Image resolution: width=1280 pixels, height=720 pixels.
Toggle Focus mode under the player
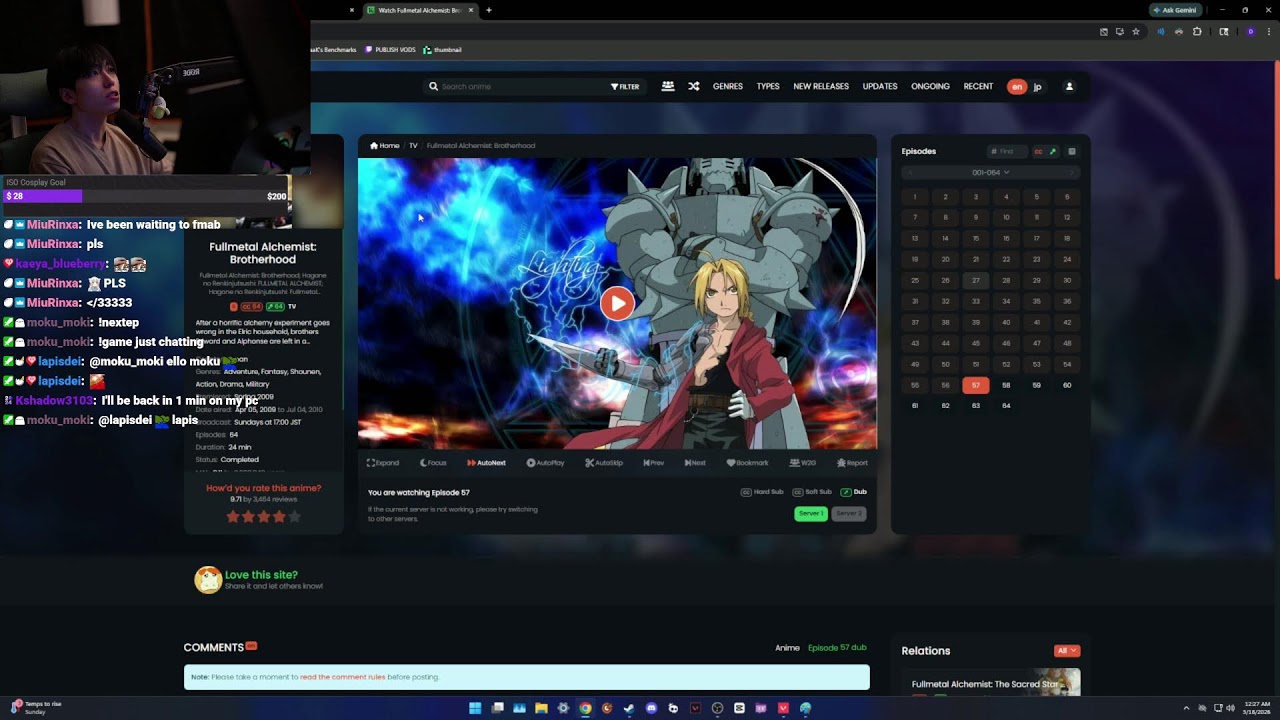(433, 463)
